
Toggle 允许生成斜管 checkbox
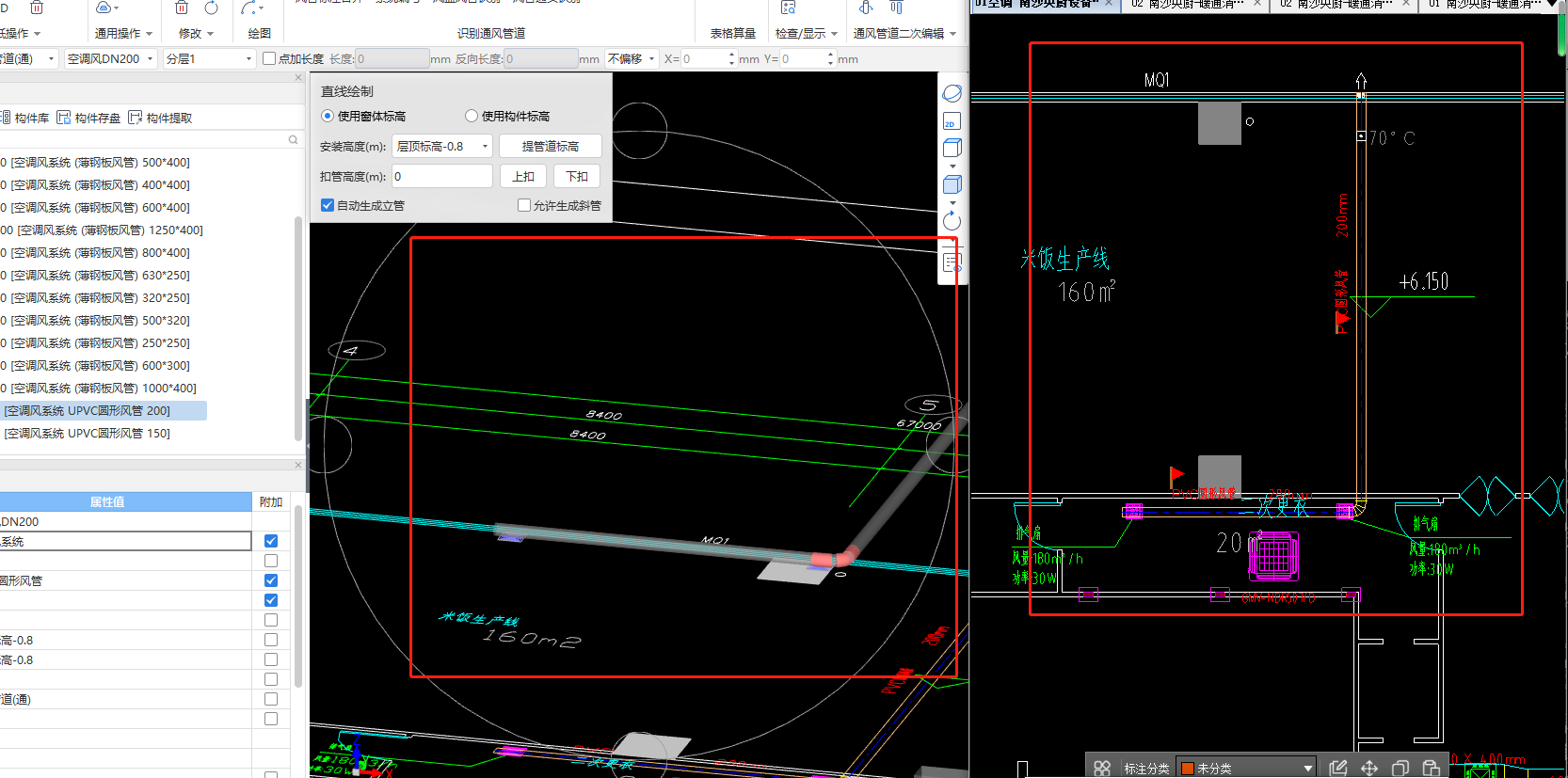tap(524, 205)
